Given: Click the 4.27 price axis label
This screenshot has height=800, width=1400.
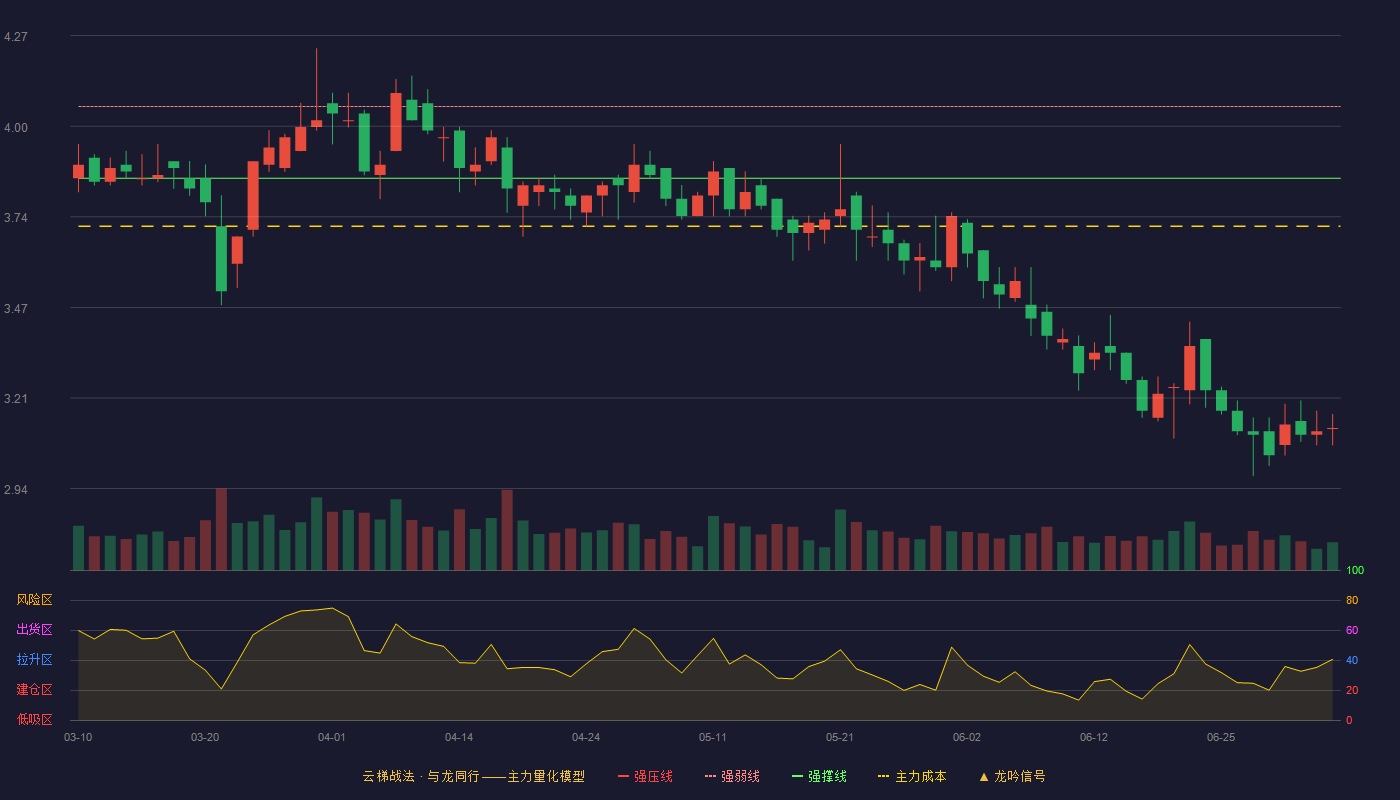Looking at the screenshot, I should pyautogui.click(x=16, y=37).
